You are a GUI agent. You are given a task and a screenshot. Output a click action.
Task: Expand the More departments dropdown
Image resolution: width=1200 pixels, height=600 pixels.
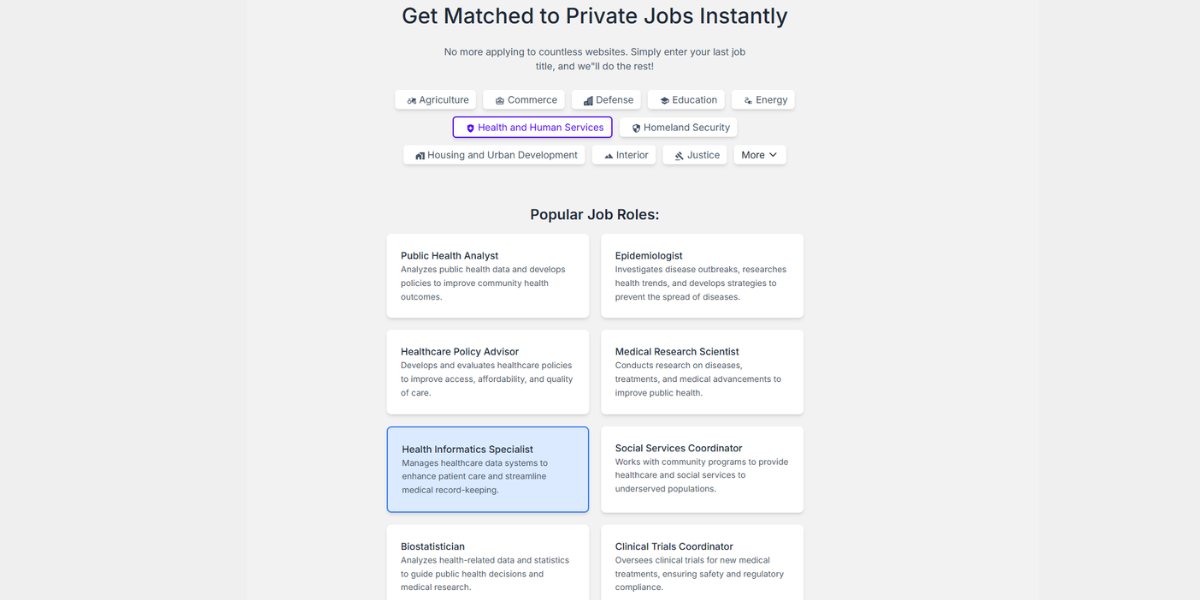759,155
